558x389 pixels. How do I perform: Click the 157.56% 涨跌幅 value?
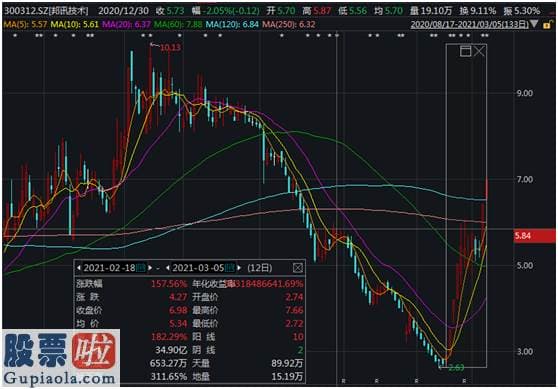(x=169, y=284)
